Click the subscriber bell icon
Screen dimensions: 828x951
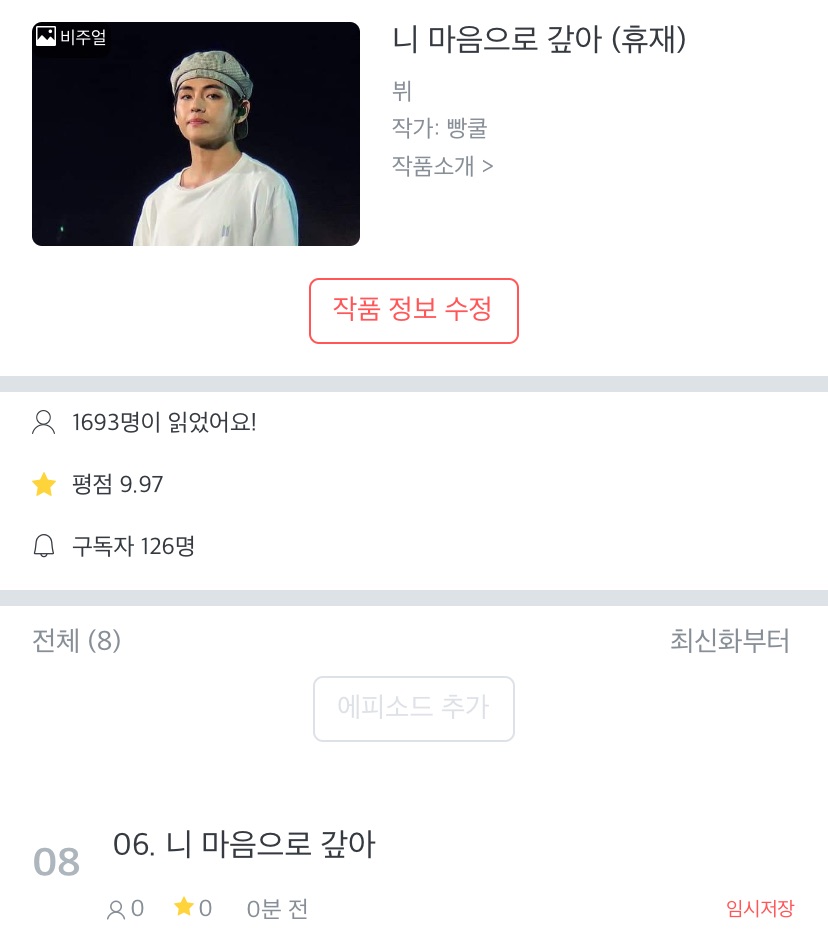pos(44,546)
